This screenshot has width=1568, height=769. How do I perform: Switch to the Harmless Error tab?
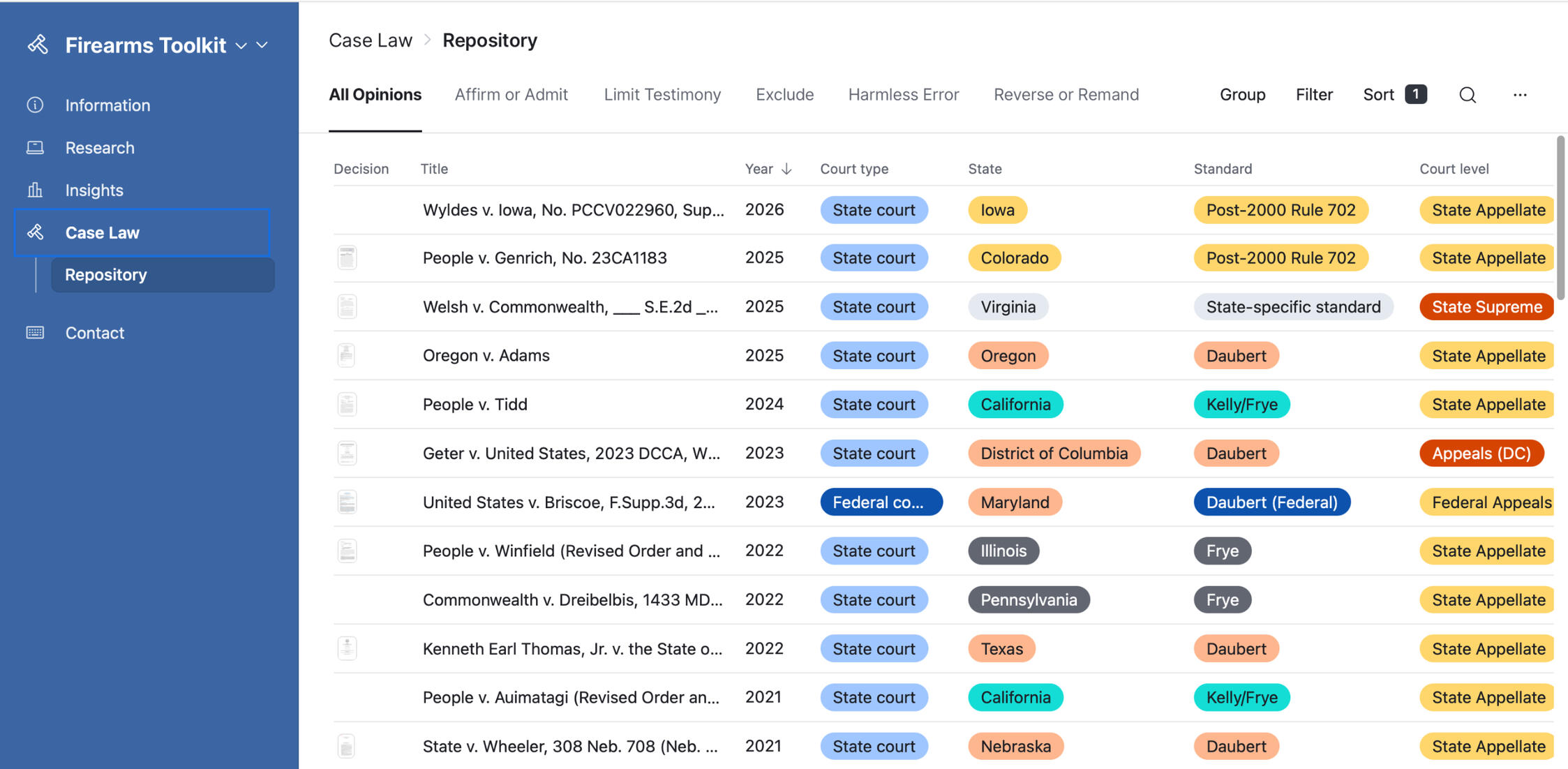(903, 94)
